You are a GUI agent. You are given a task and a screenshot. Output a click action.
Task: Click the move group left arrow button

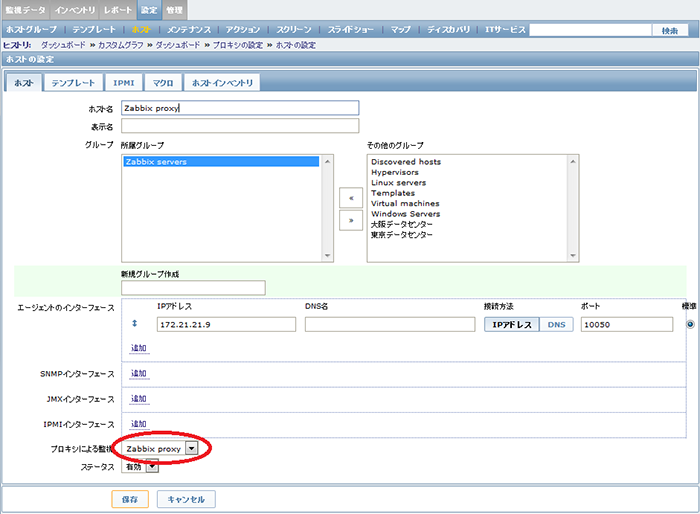tap(350, 198)
